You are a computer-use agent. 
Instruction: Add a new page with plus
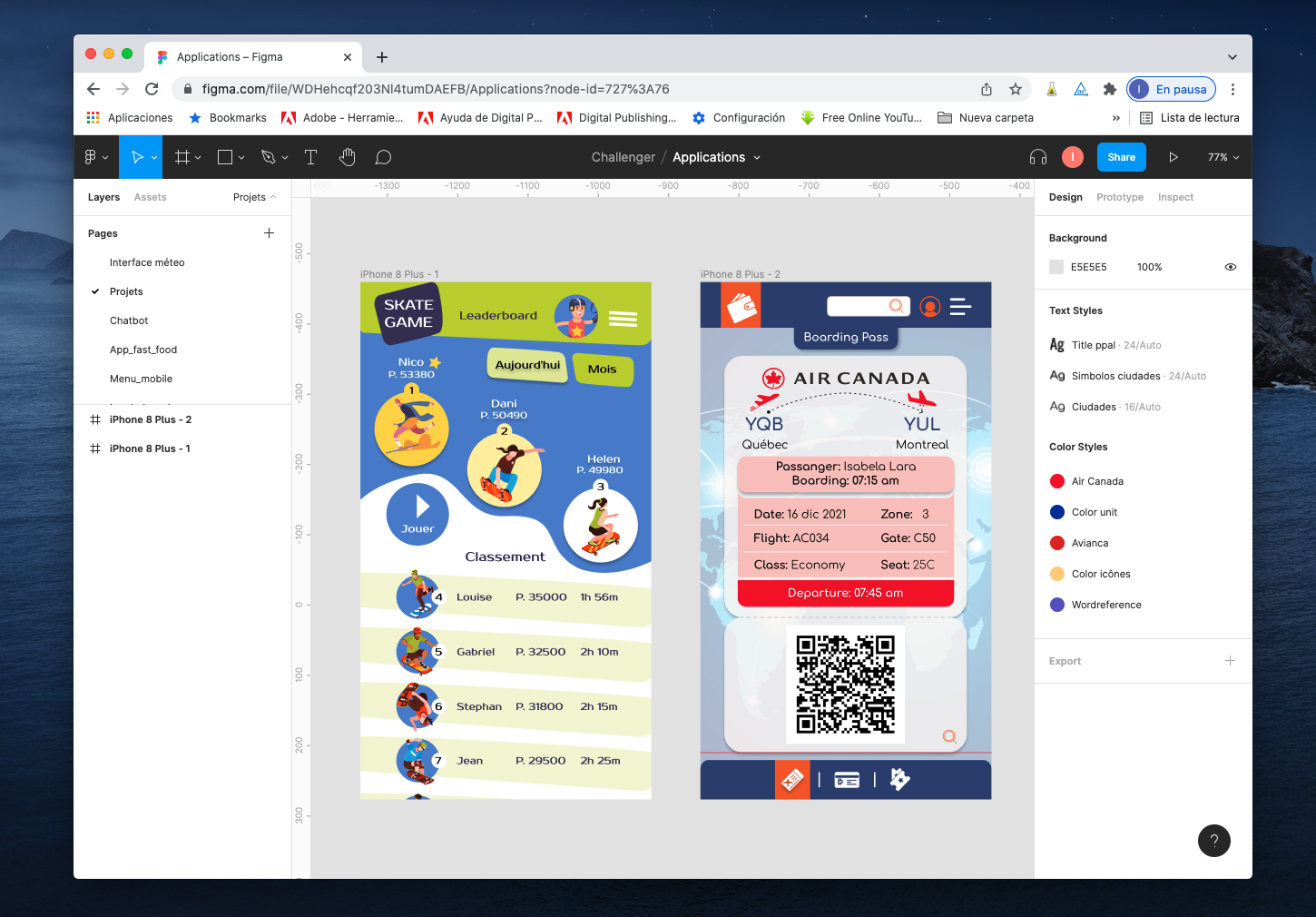[269, 233]
